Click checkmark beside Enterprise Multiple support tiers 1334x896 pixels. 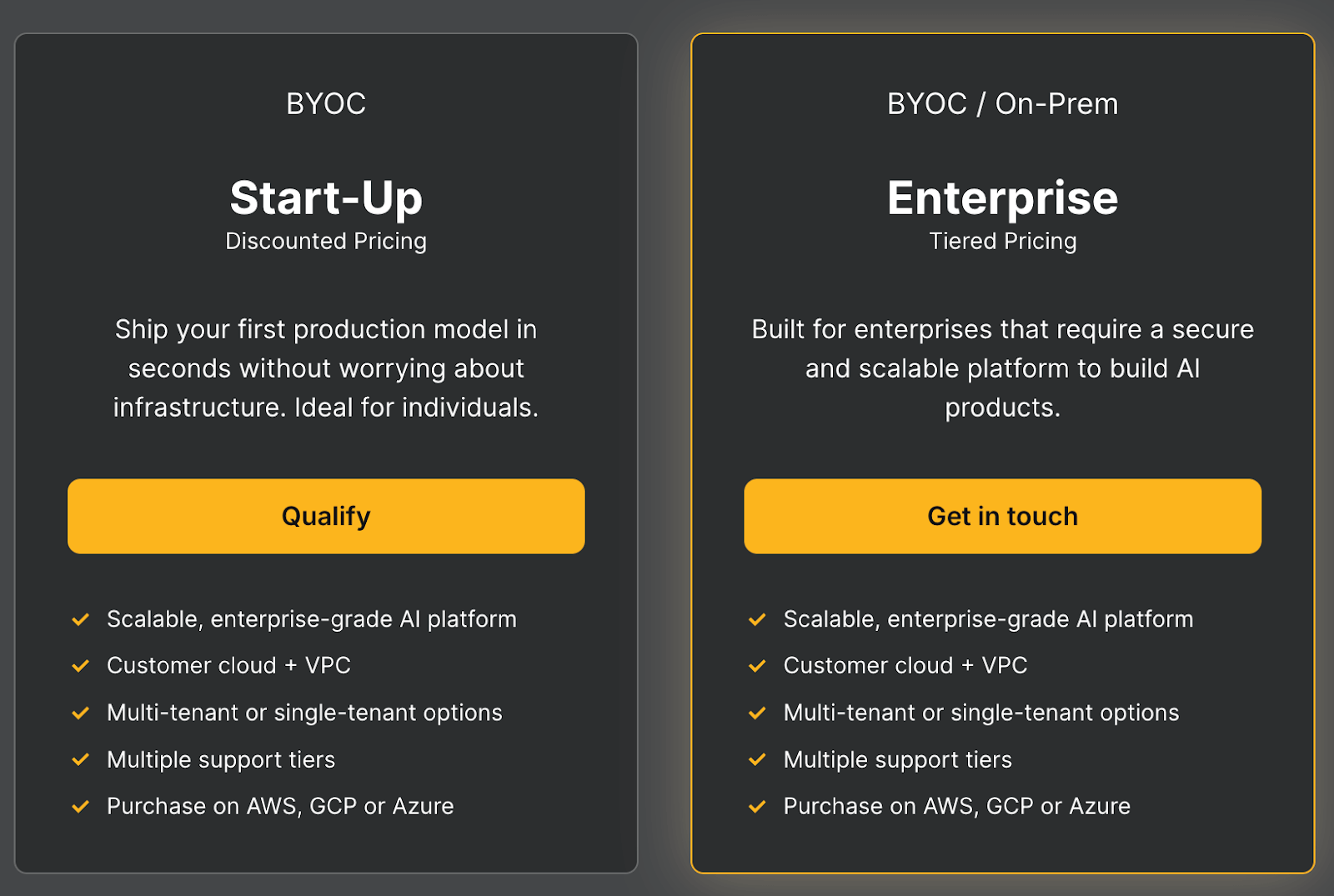pos(757,760)
